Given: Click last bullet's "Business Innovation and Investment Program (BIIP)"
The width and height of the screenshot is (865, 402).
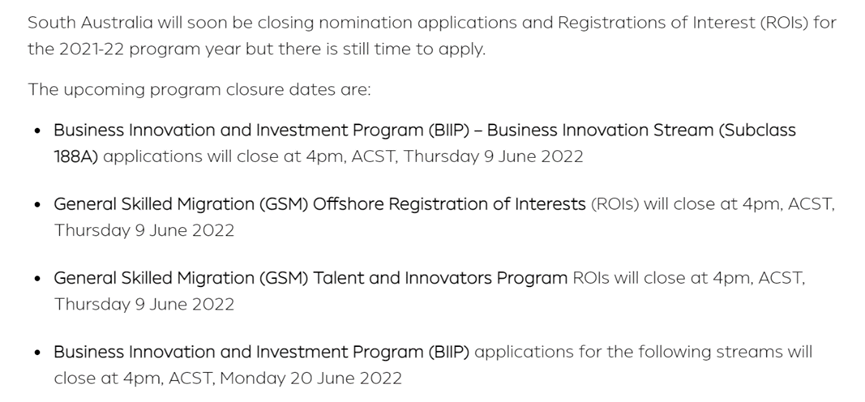Looking at the screenshot, I should 261,352.
